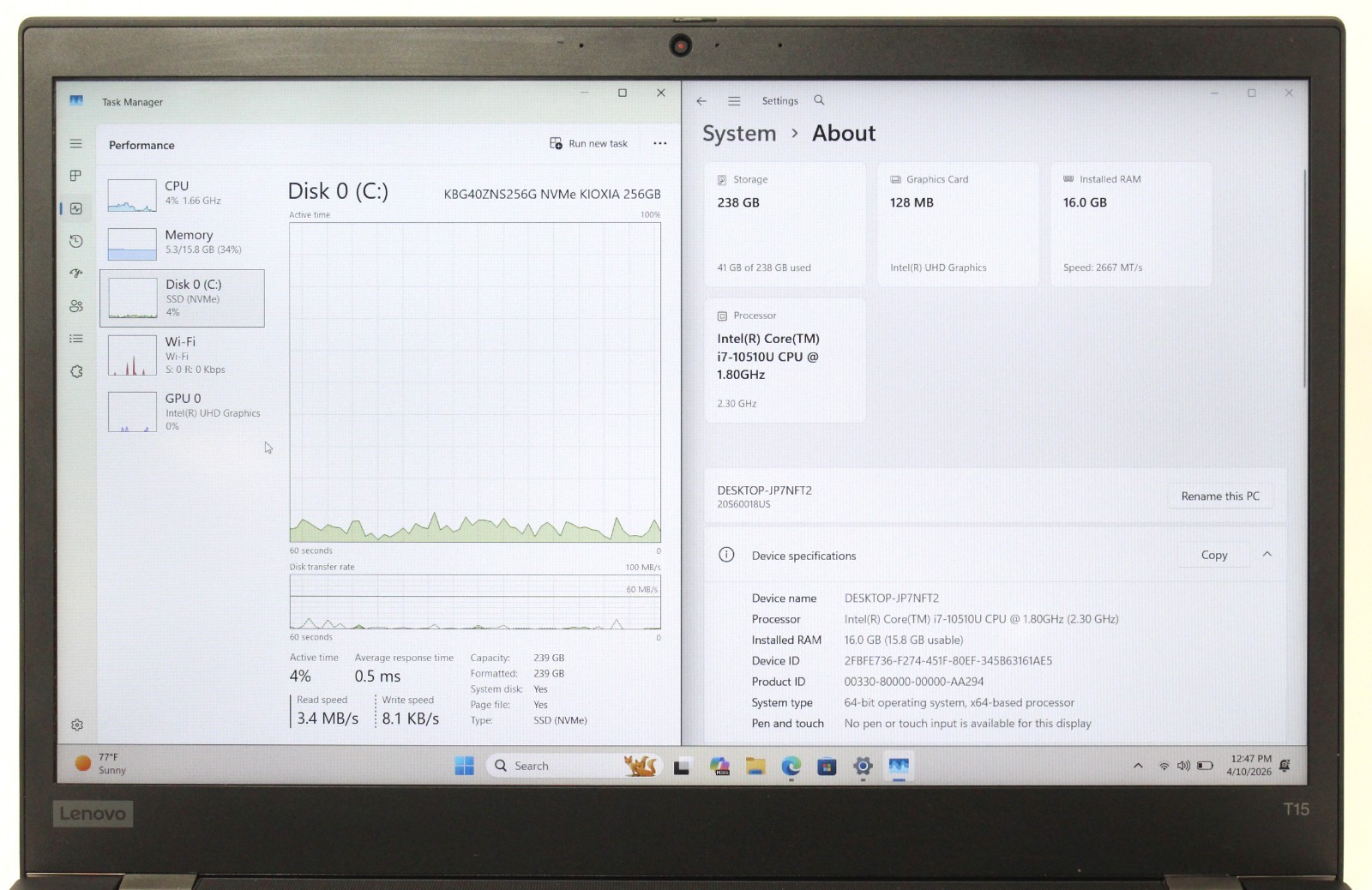Open the Graphics Card info card
This screenshot has width=1372, height=890.
tap(958, 225)
